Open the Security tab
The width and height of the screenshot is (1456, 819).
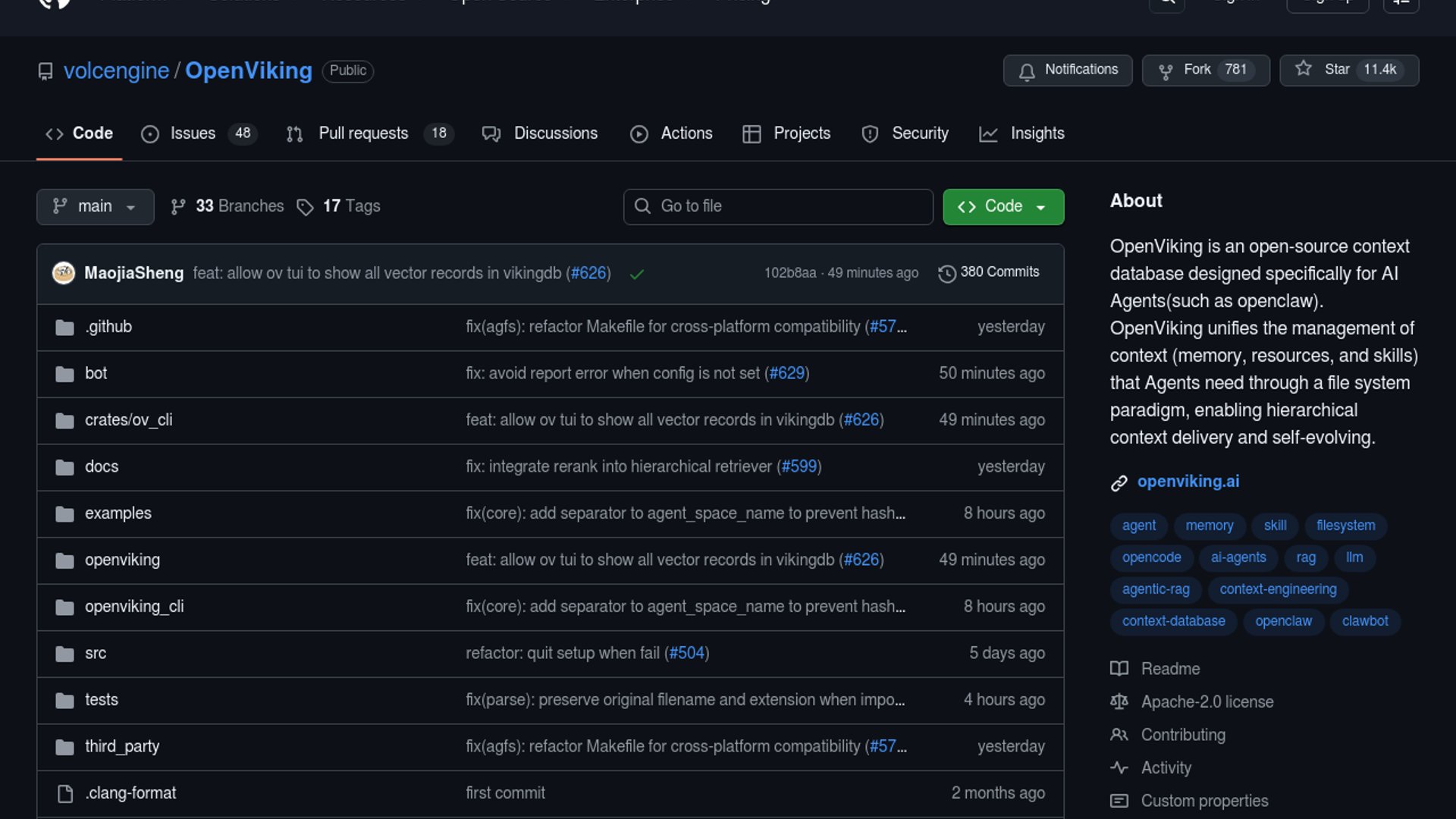919,133
